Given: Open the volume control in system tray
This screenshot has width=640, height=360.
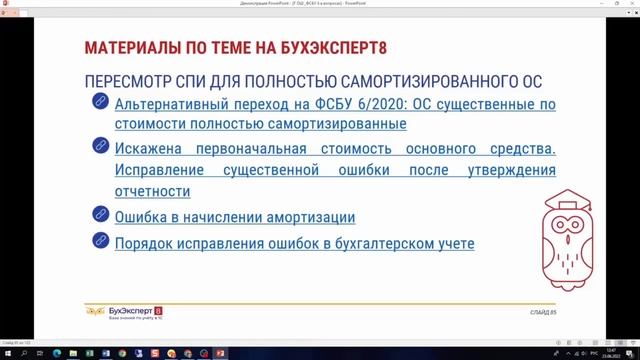Looking at the screenshot, I should pyautogui.click(x=584, y=353).
